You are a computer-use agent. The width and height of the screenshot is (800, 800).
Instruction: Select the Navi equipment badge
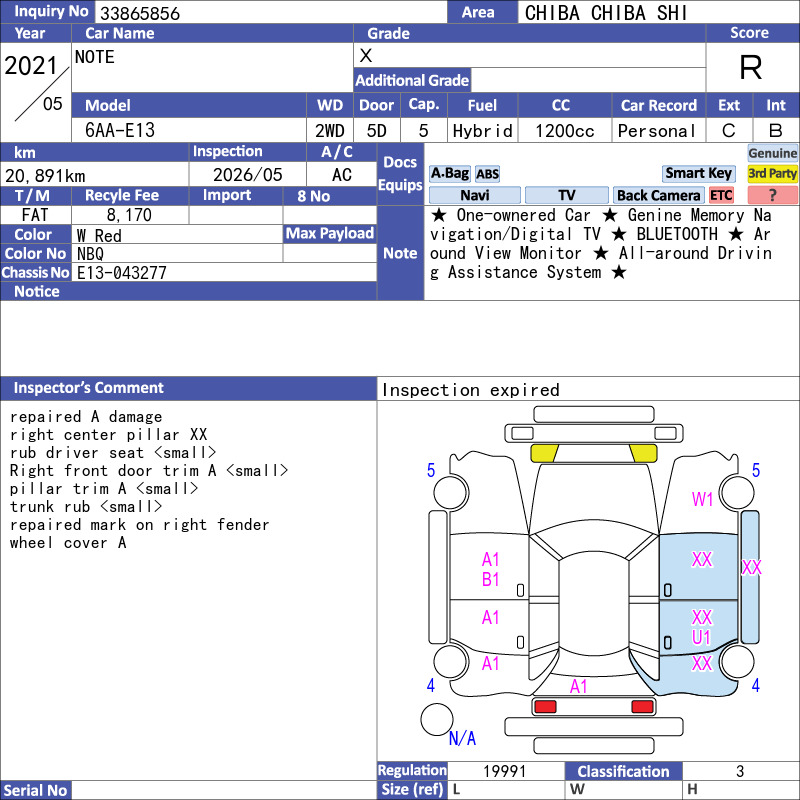(474, 195)
